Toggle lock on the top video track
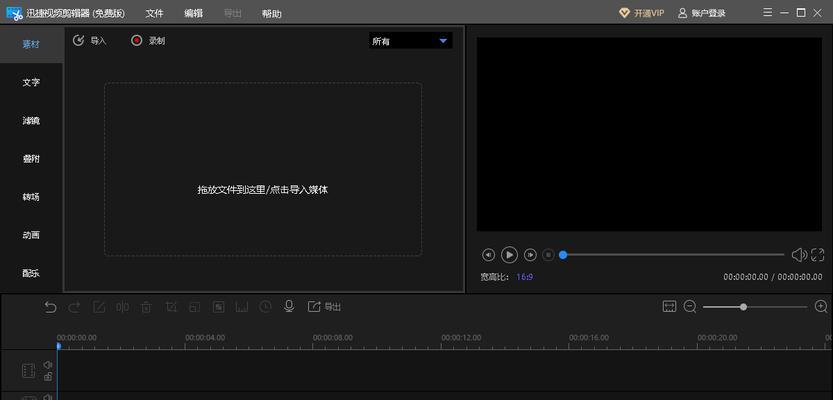833x400 pixels. (48, 376)
